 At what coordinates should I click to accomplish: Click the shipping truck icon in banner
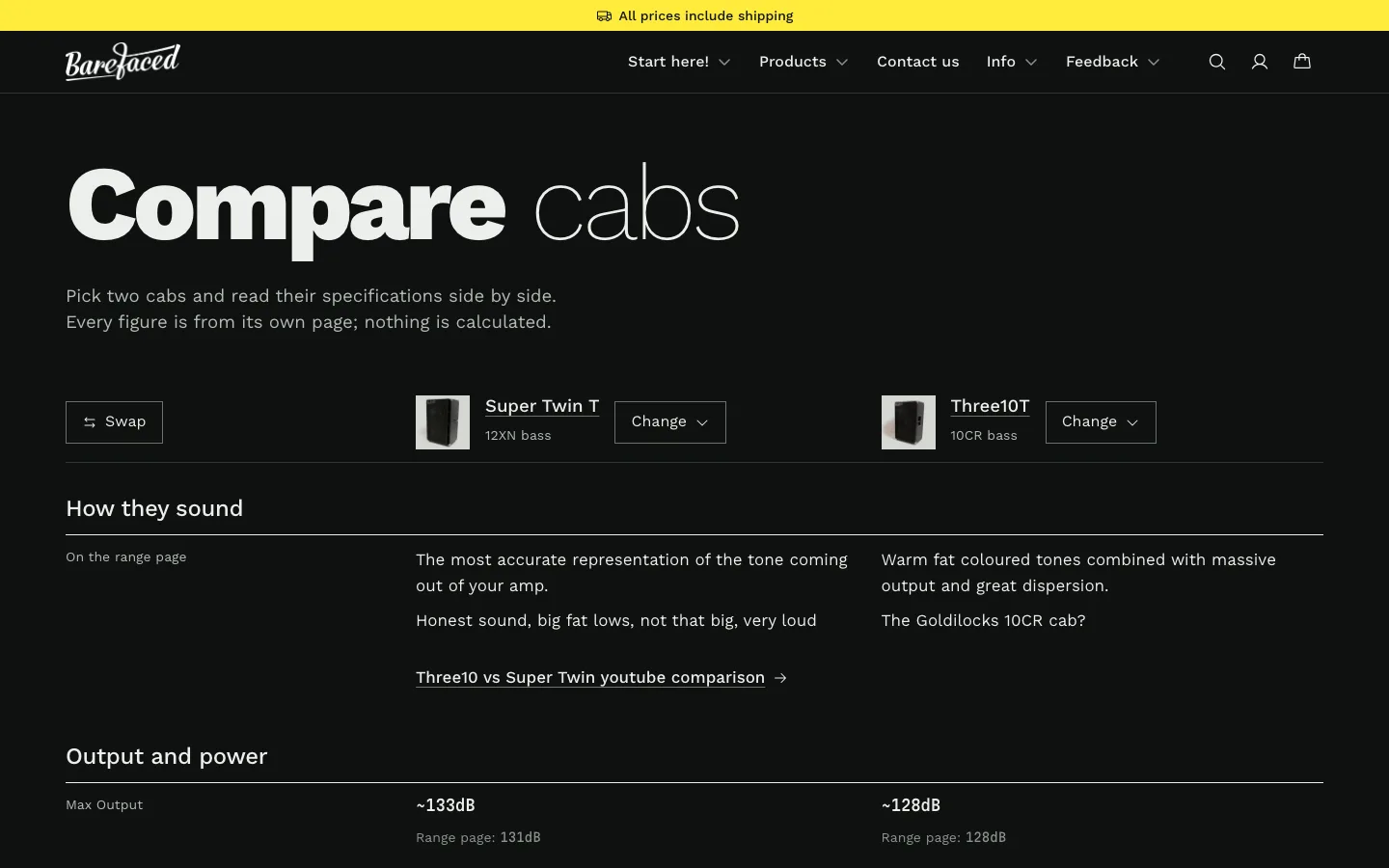click(604, 15)
